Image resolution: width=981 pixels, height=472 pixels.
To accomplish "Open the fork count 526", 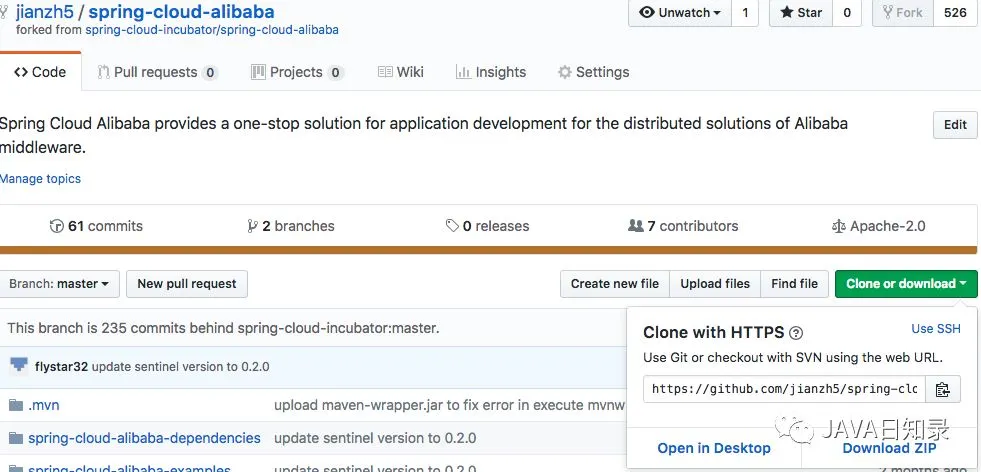I will [955, 13].
